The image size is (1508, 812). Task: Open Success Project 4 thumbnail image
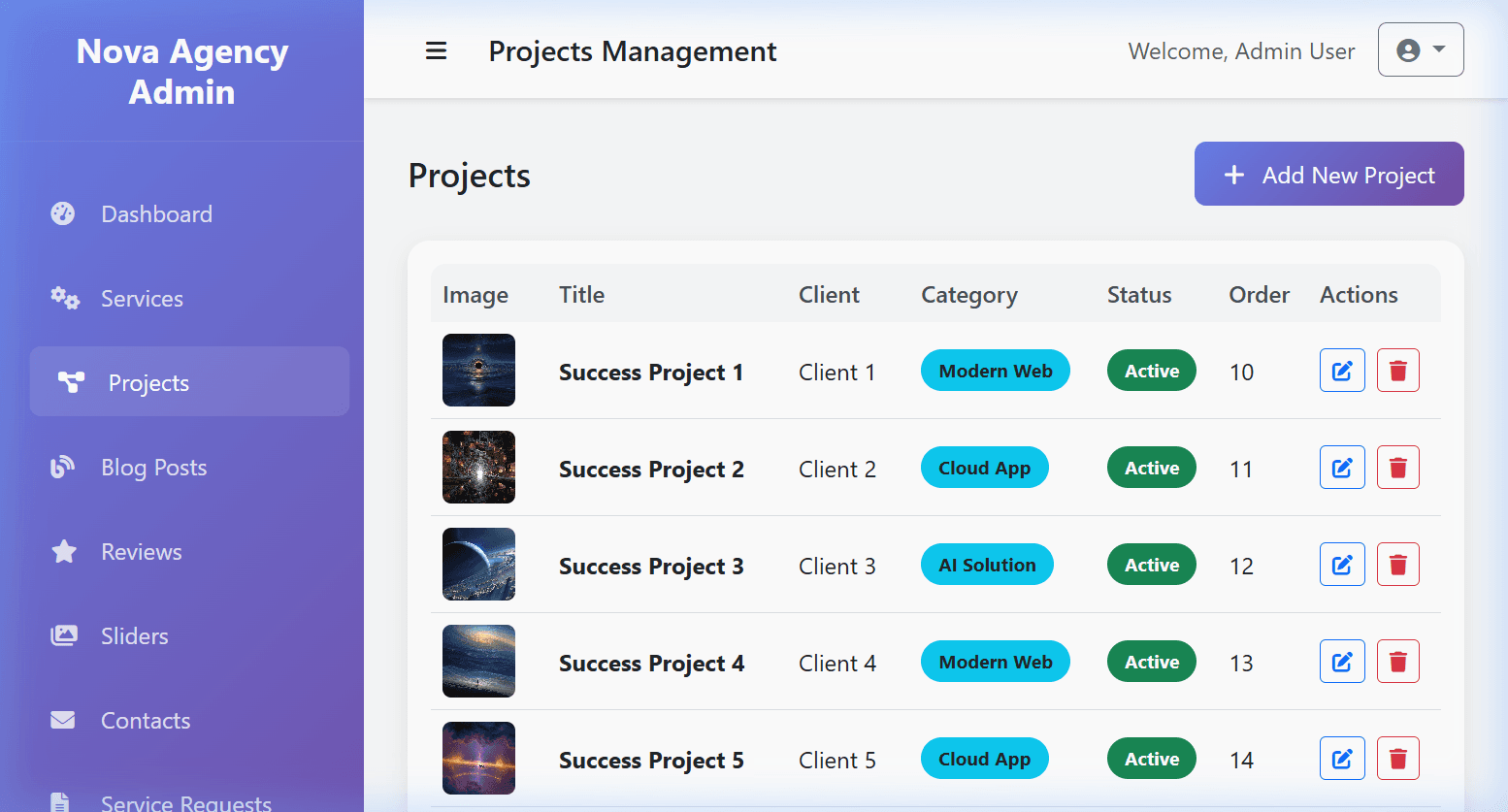478,661
